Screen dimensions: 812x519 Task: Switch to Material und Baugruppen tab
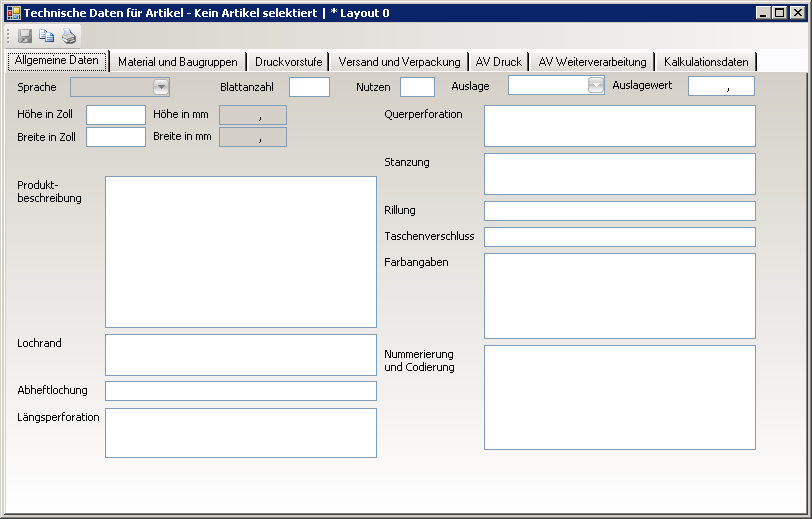pos(177,62)
